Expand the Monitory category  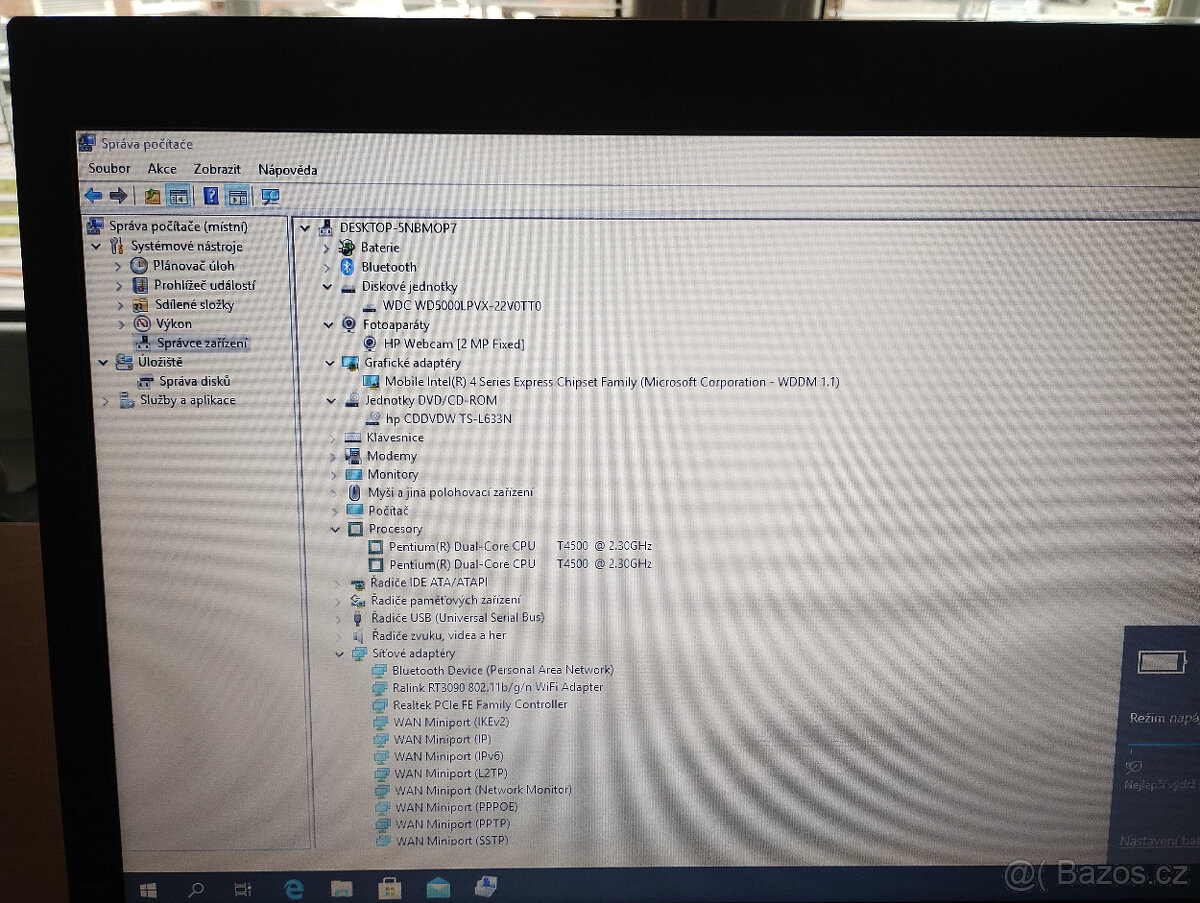(x=334, y=473)
